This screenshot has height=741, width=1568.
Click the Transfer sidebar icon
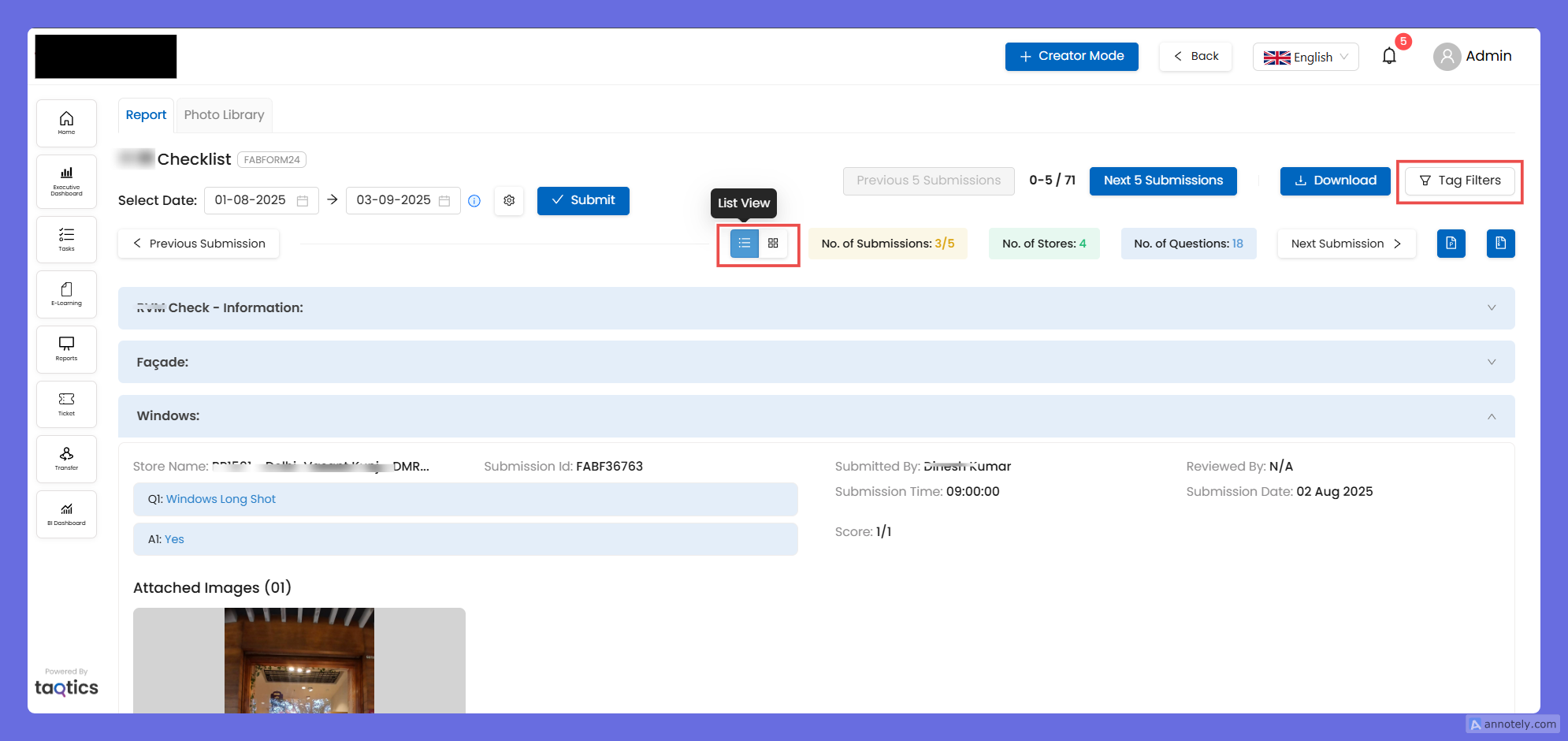(x=66, y=459)
